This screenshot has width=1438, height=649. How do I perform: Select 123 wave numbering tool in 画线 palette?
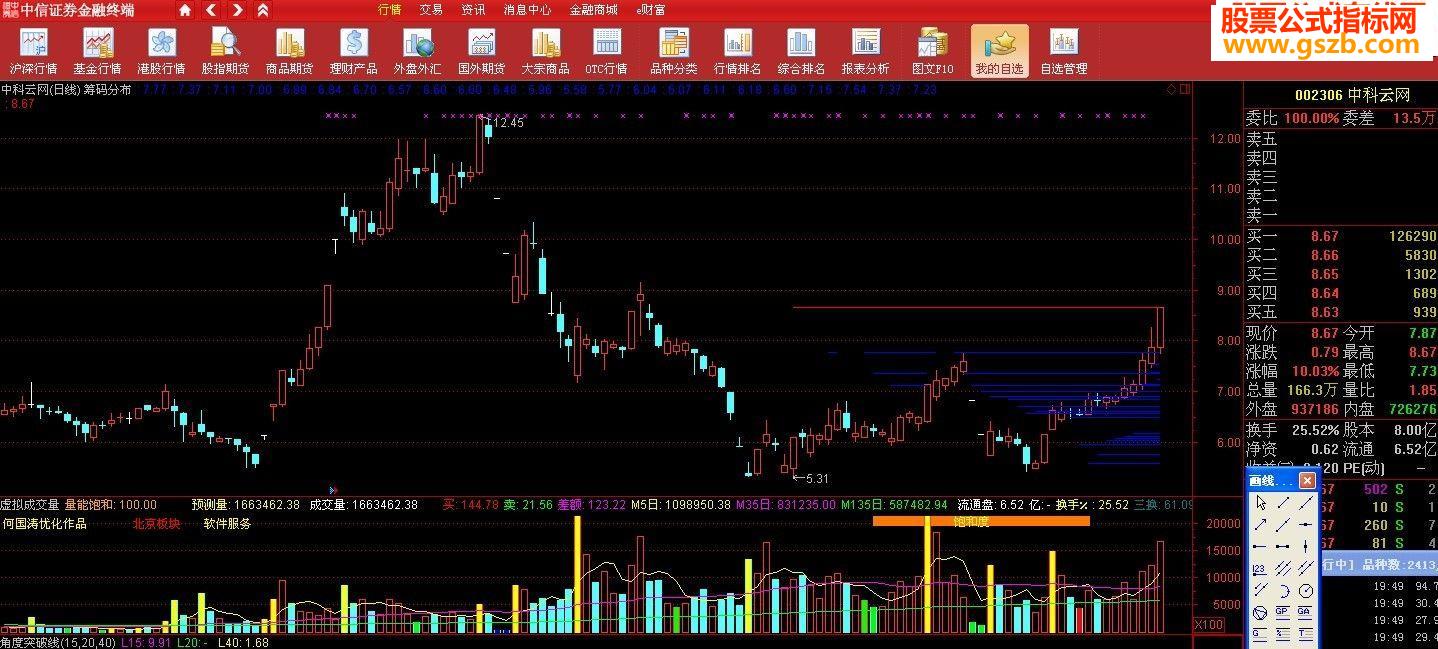coord(1260,569)
